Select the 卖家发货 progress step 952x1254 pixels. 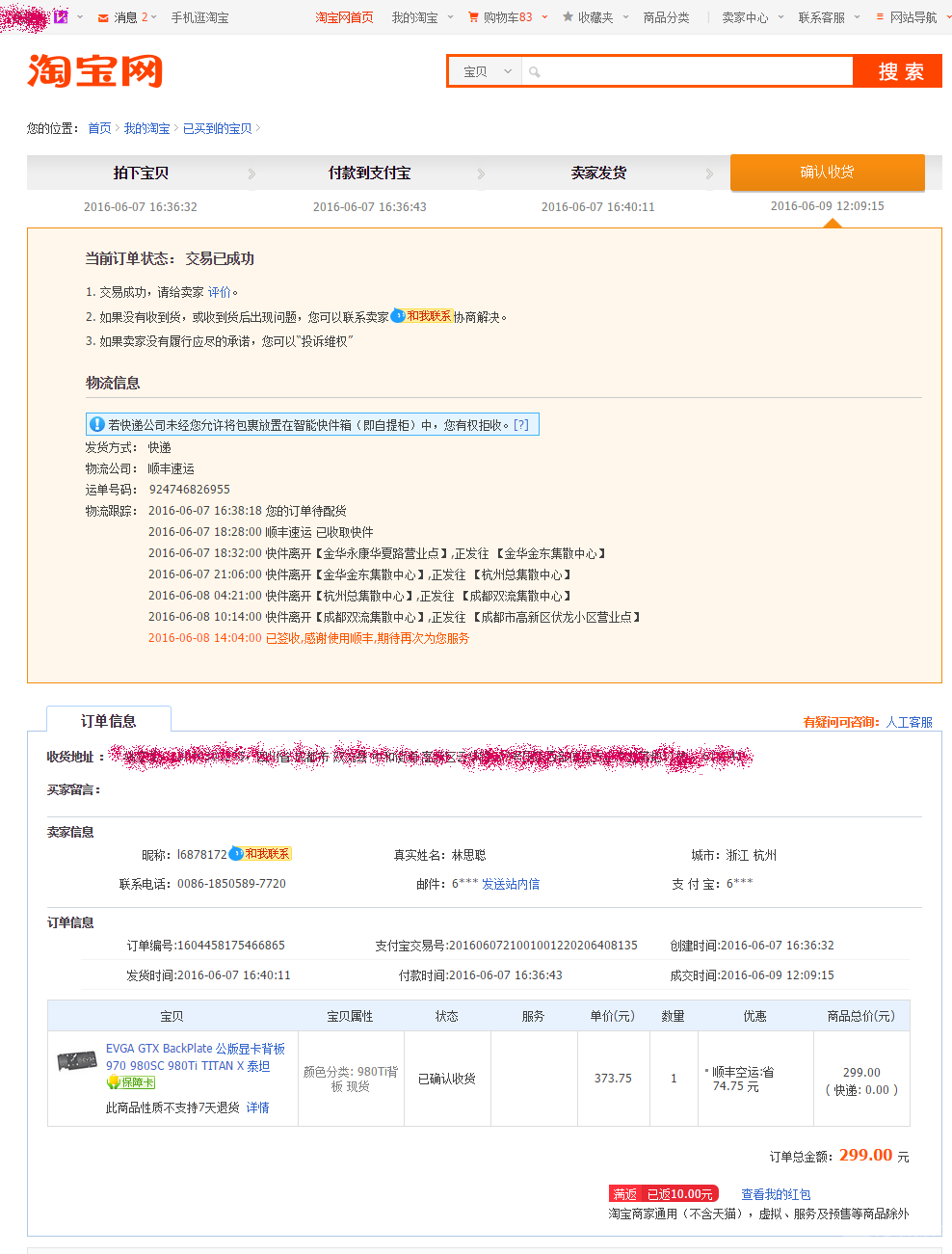click(x=598, y=173)
